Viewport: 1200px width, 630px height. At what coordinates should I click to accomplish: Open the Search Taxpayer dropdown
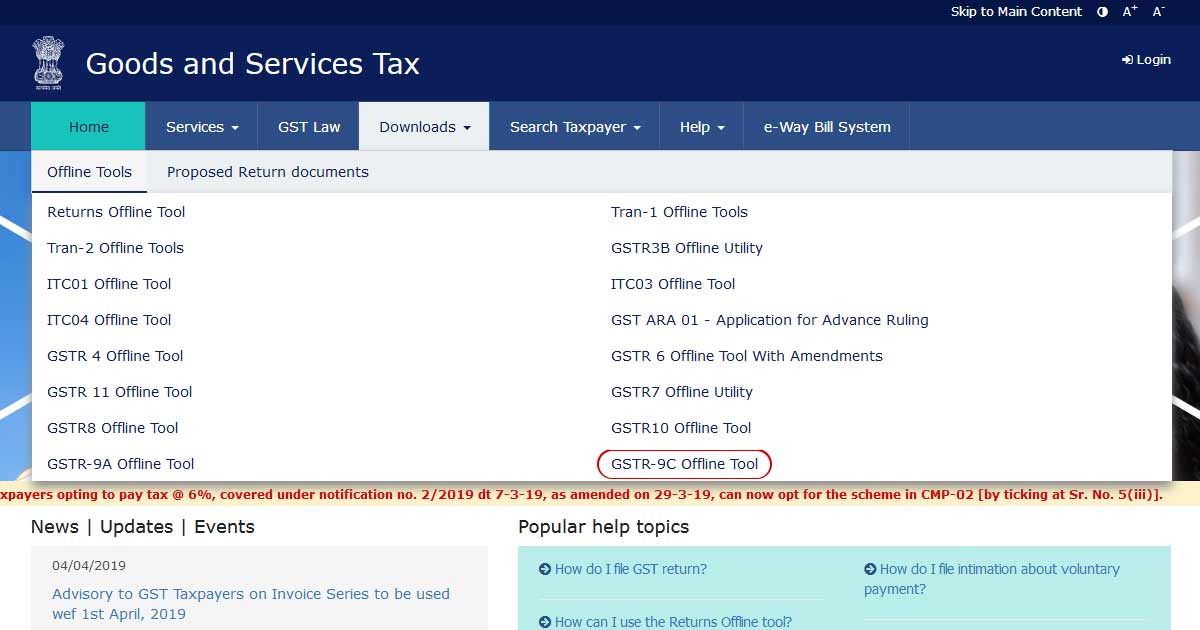pyautogui.click(x=573, y=126)
